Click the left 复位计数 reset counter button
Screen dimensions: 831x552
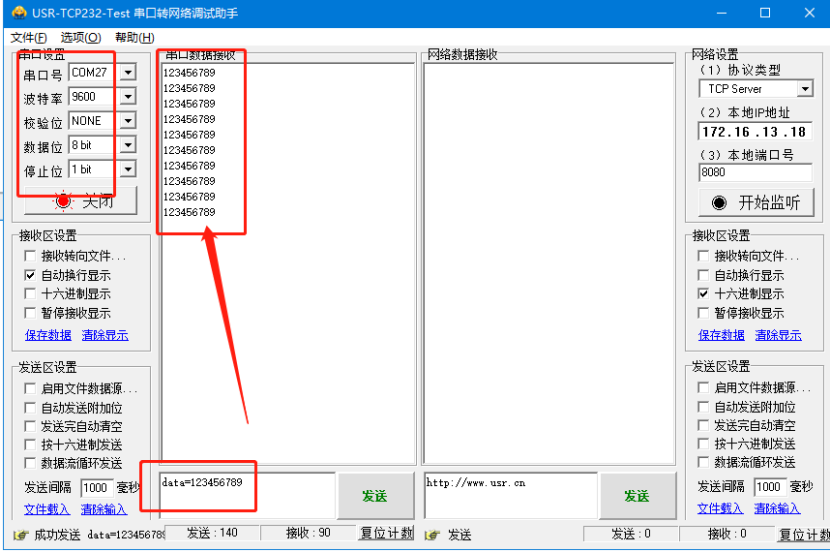coord(386,534)
